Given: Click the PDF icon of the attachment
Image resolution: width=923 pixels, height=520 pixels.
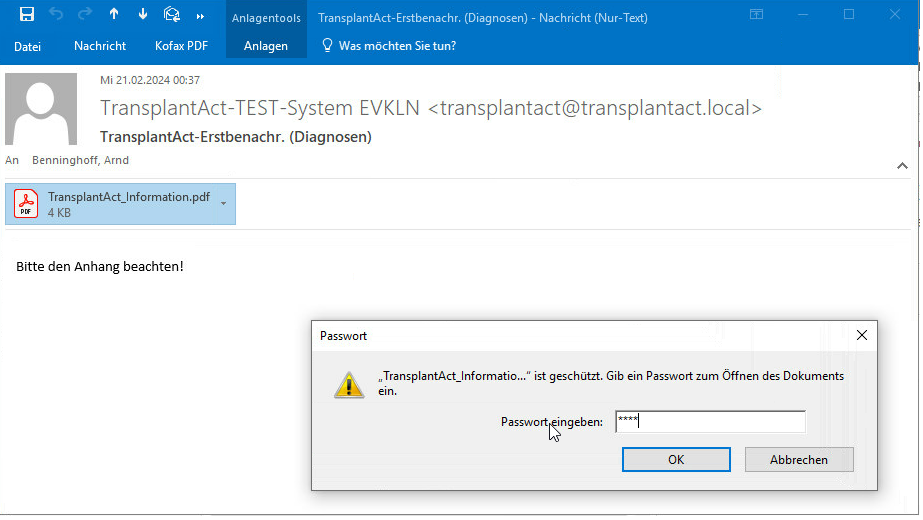Looking at the screenshot, I should pyautogui.click(x=26, y=204).
